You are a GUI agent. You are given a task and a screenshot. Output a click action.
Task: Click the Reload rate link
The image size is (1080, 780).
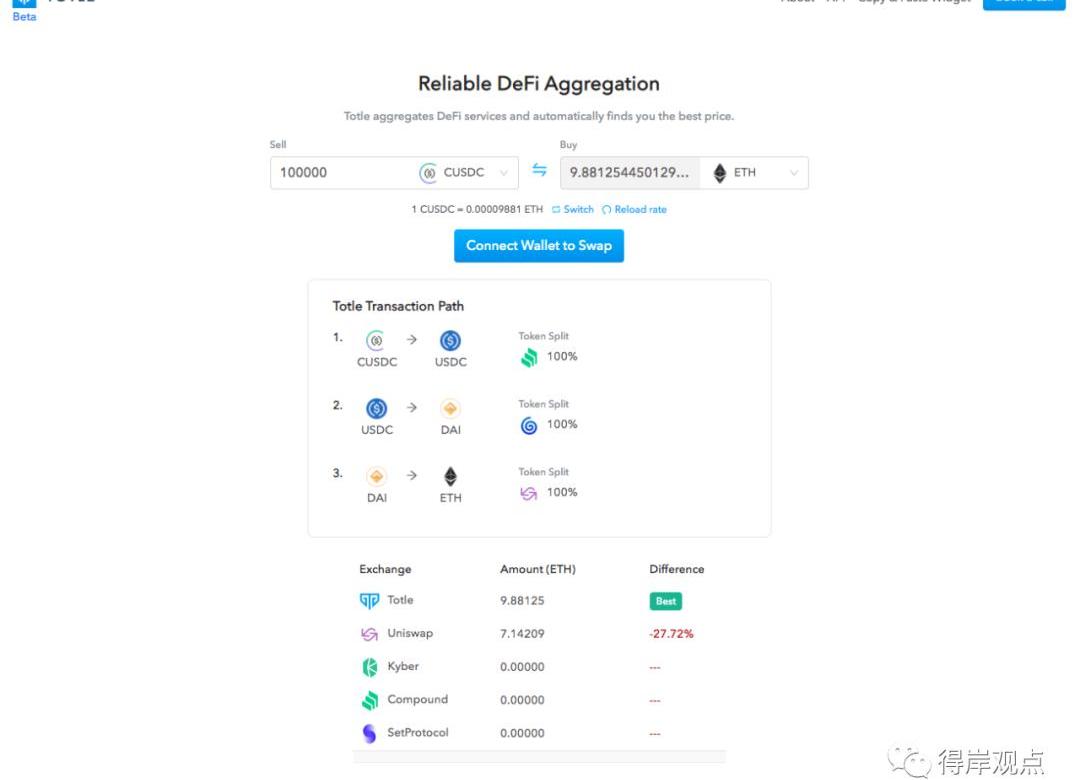point(634,210)
